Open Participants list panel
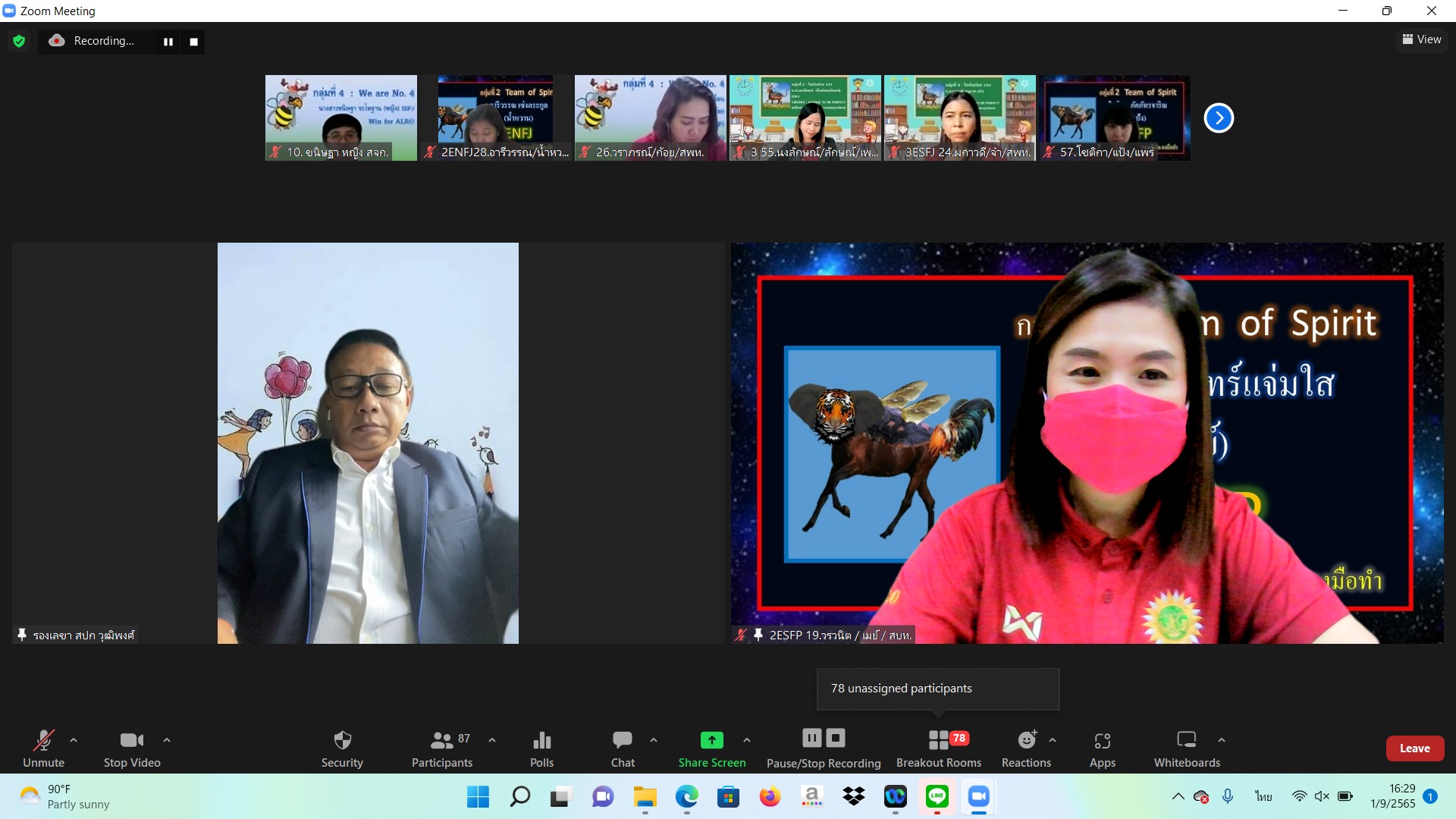 coord(442,748)
